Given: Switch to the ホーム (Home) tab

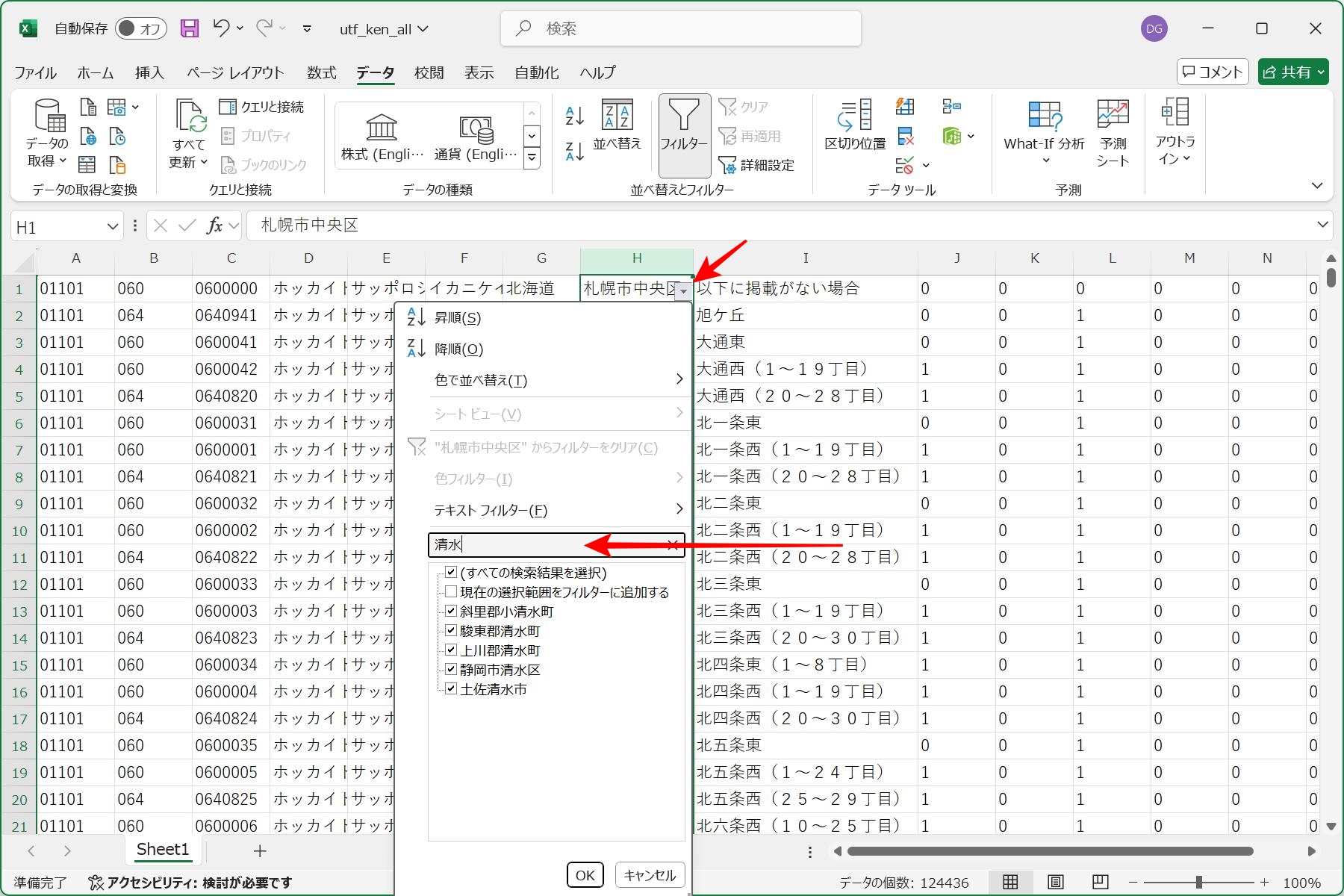Looking at the screenshot, I should pyautogui.click(x=96, y=72).
